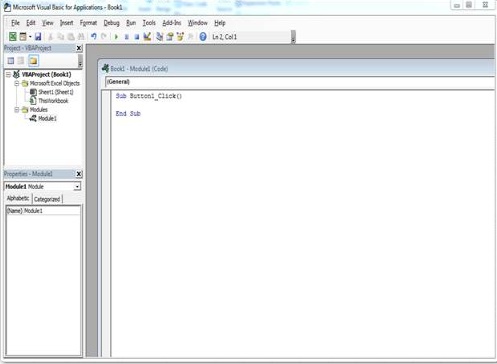Click the Sub Button1_Click() code line
Image resolution: width=497 pixels, height=364 pixels.
click(149, 96)
